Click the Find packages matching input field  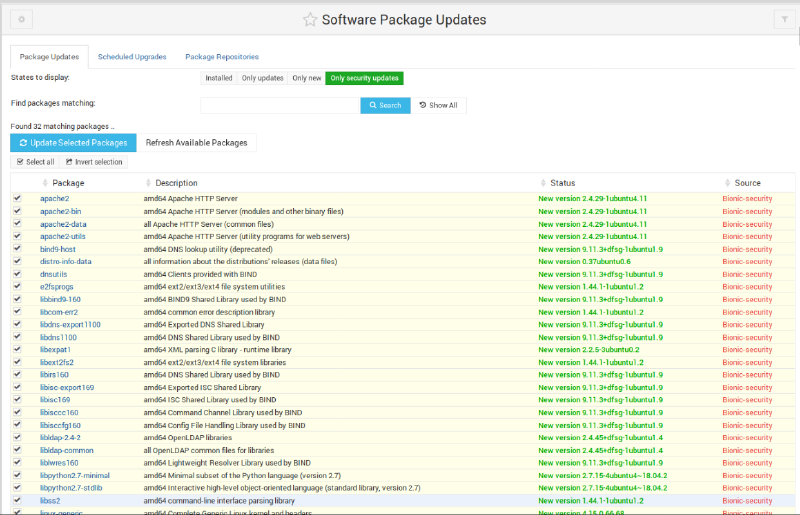280,105
